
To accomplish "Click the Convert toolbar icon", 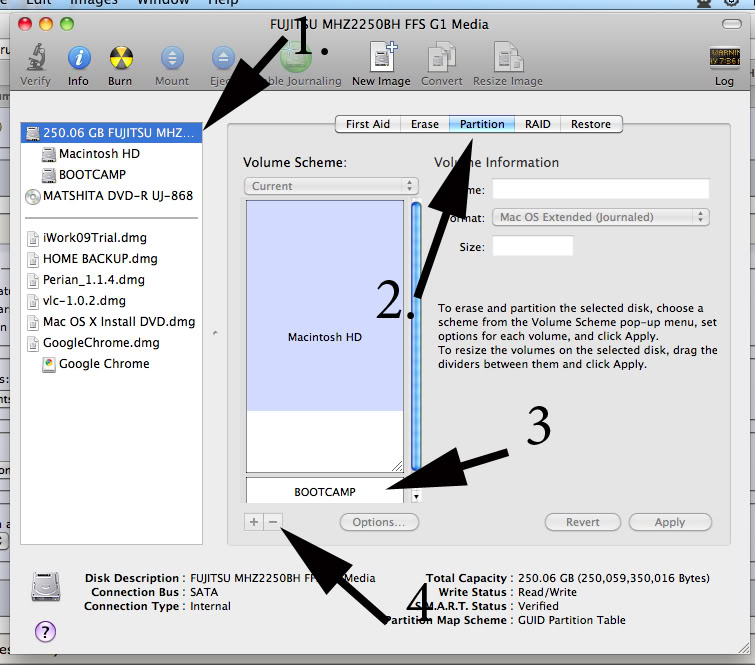I will pos(441,57).
